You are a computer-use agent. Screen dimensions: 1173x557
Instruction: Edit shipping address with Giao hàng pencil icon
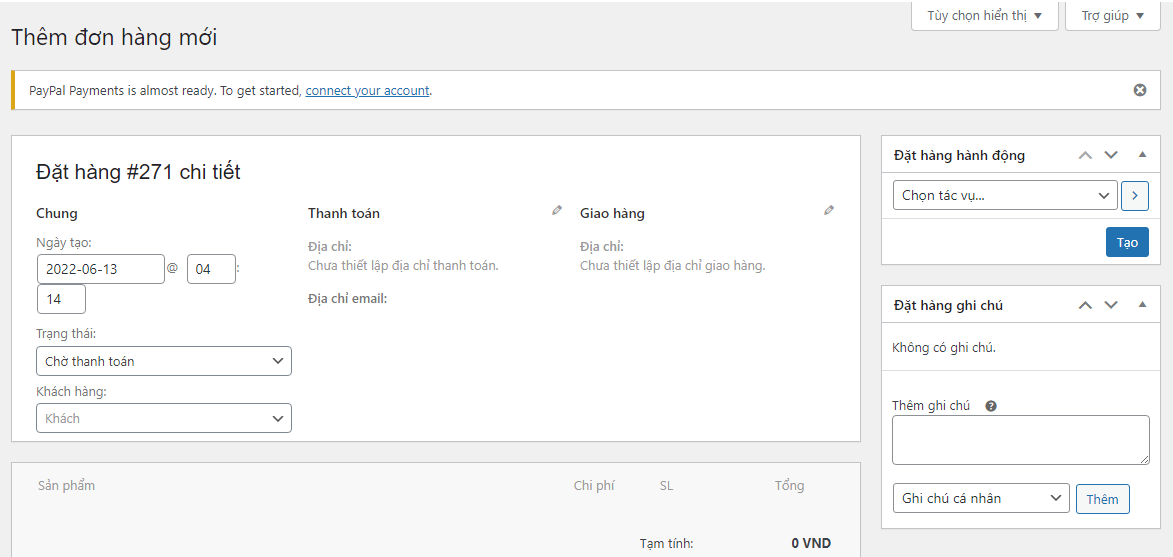829,211
